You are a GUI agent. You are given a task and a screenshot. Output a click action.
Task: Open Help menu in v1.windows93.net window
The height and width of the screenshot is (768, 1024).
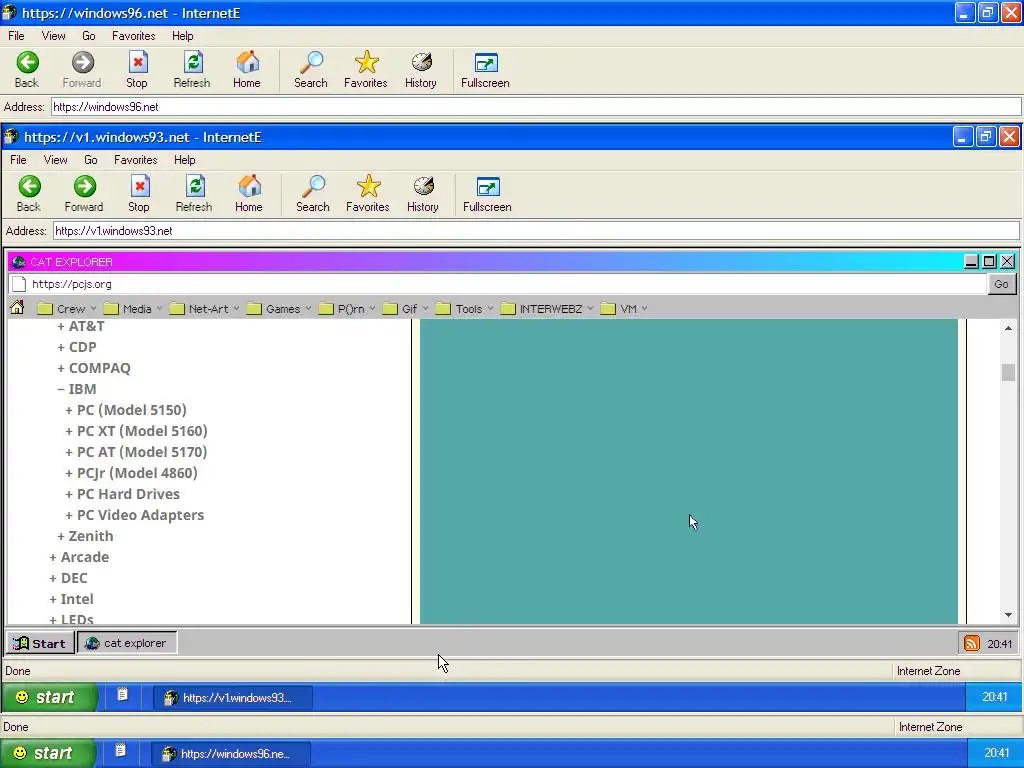pyautogui.click(x=185, y=160)
